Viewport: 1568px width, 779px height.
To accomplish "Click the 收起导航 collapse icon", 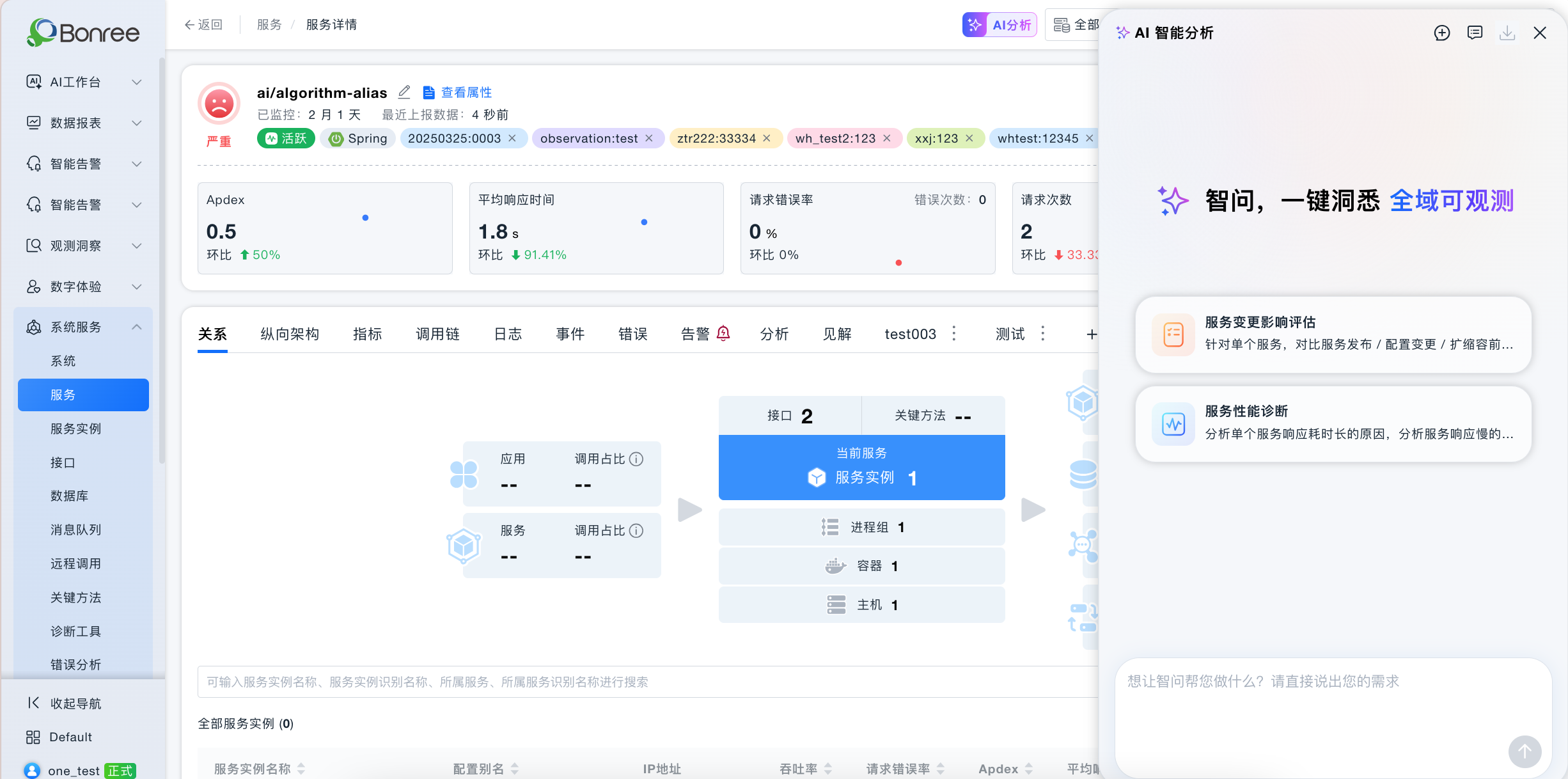I will (x=33, y=703).
